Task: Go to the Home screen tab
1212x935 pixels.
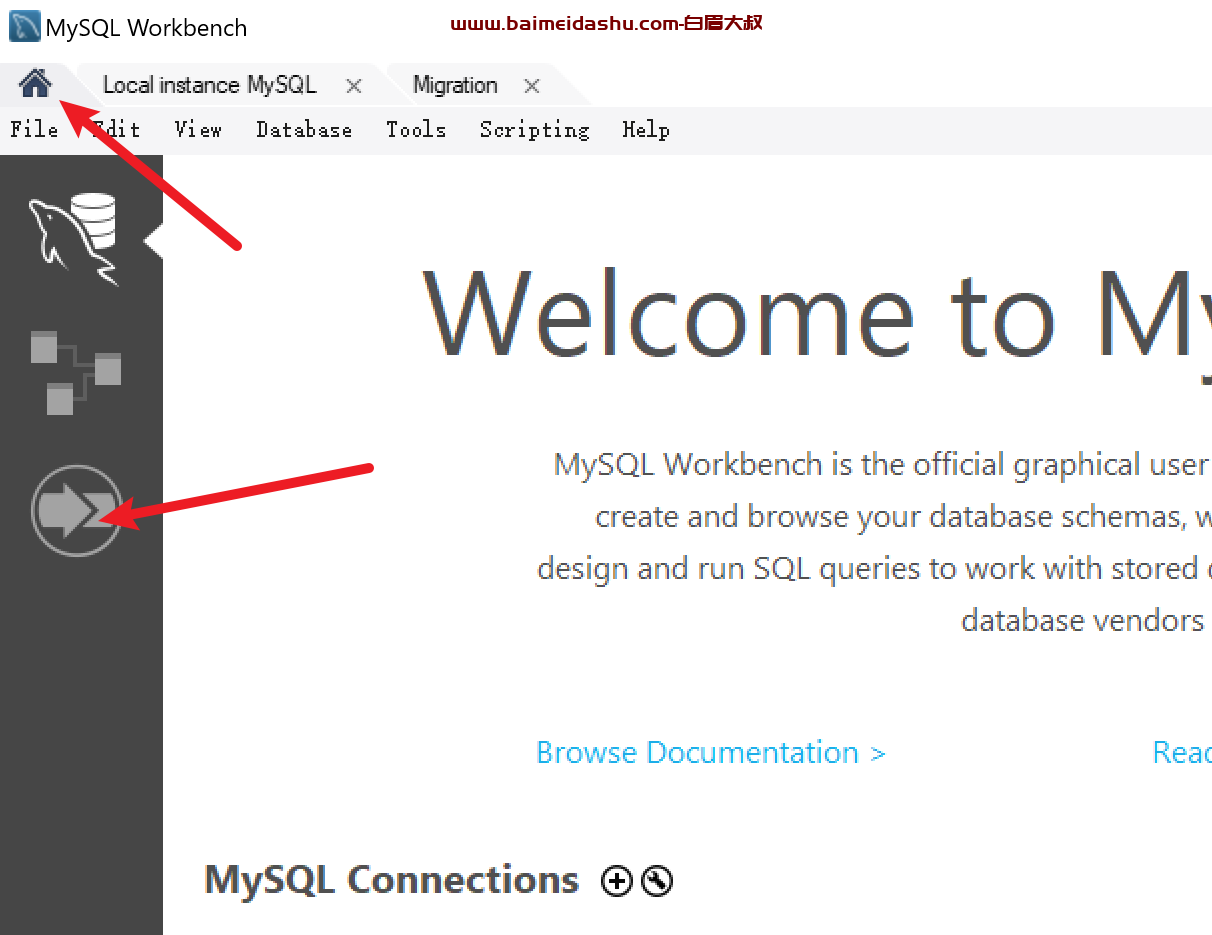Action: [x=35, y=85]
